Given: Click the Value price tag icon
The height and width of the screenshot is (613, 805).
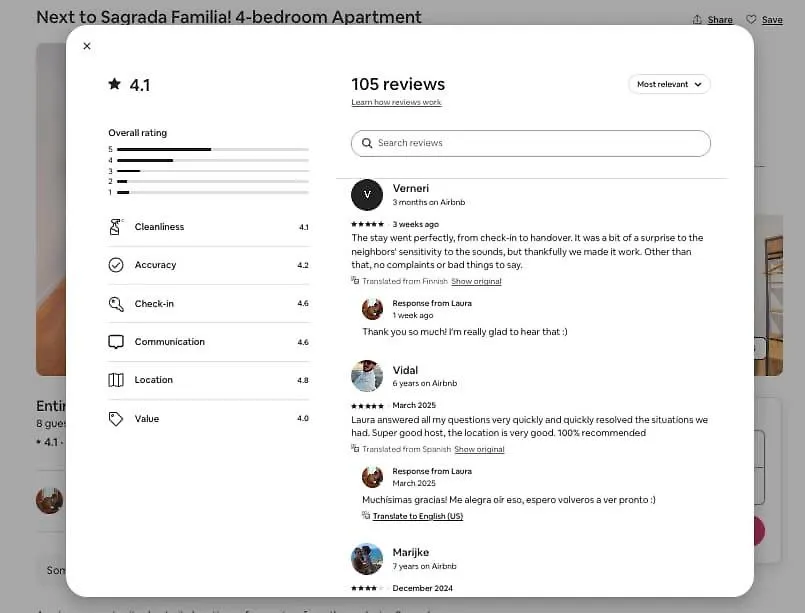Looking at the screenshot, I should (x=116, y=419).
